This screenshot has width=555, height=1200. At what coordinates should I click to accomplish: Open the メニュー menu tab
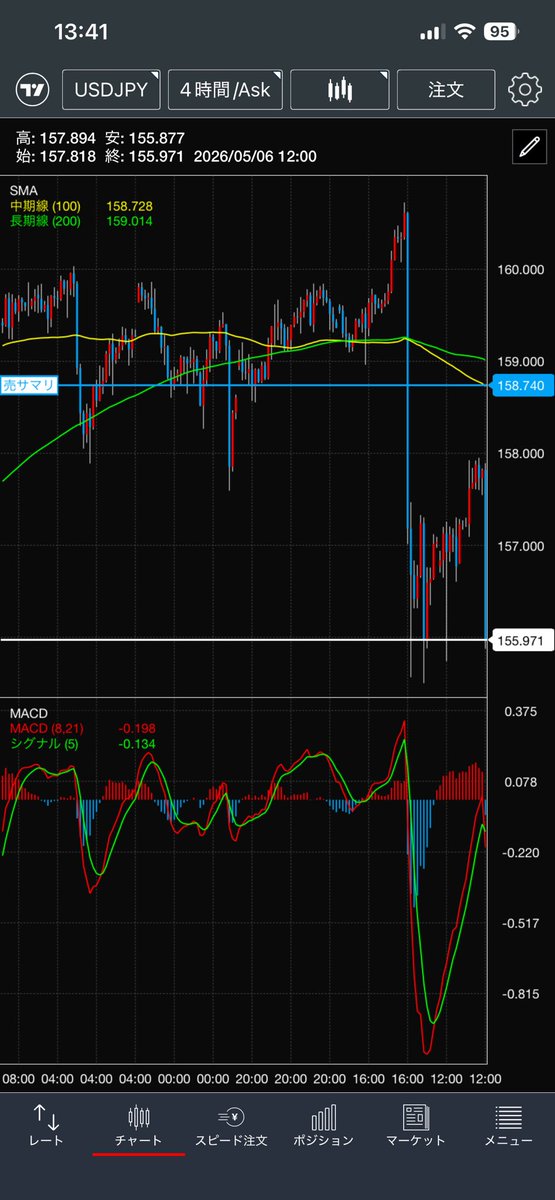[x=509, y=1125]
